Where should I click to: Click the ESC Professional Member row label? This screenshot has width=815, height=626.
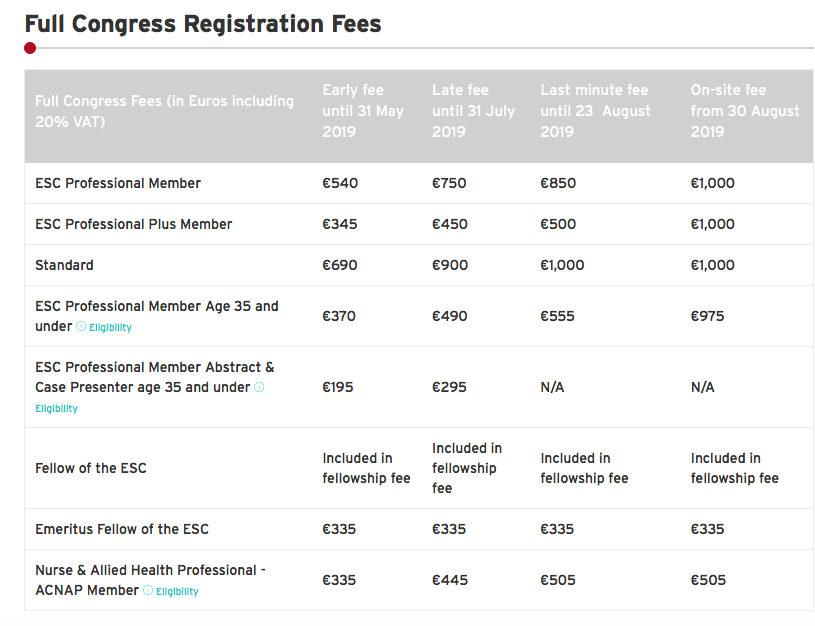118,183
